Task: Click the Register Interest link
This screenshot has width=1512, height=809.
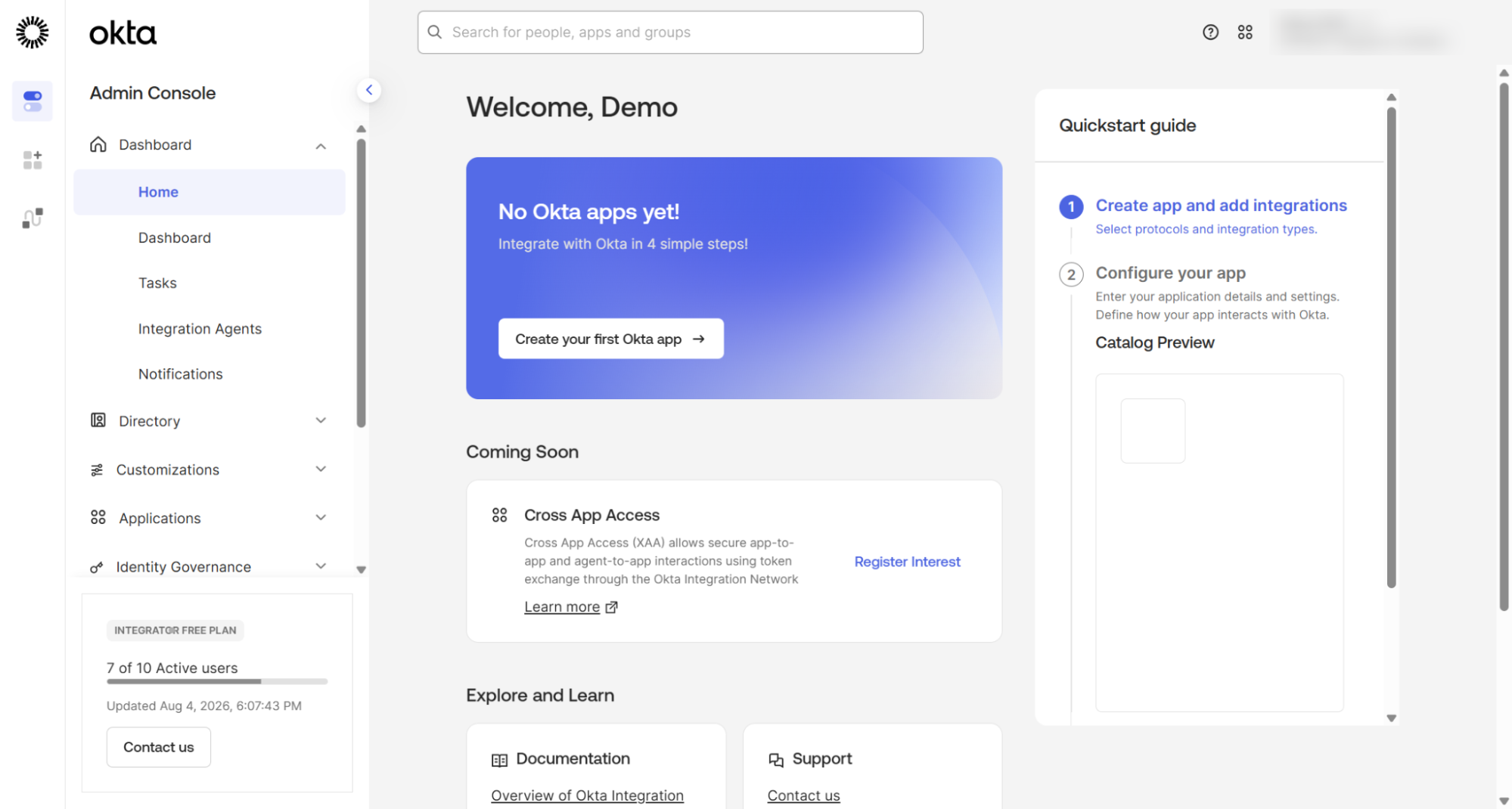Action: point(907,562)
